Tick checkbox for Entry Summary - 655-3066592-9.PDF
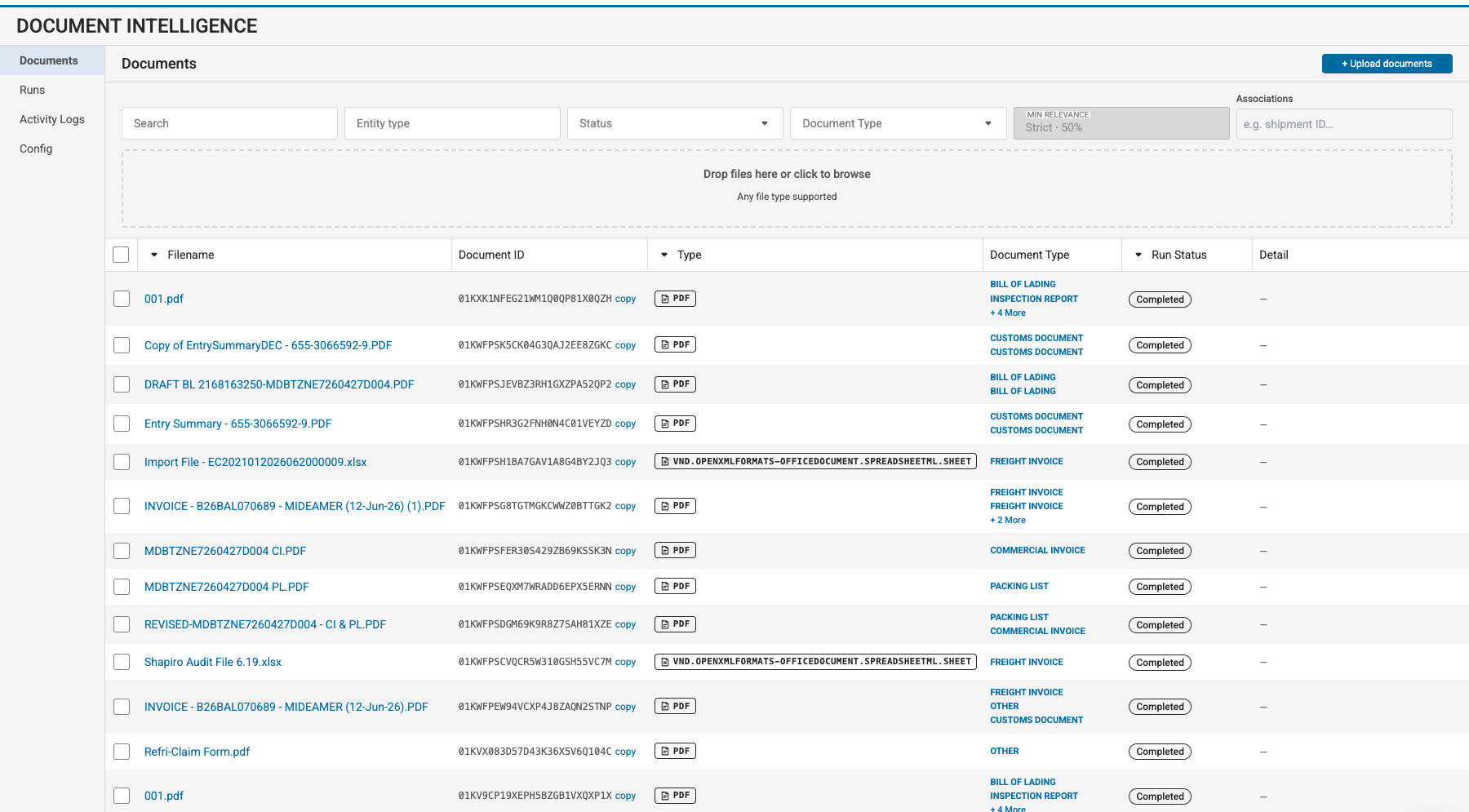 (x=122, y=424)
